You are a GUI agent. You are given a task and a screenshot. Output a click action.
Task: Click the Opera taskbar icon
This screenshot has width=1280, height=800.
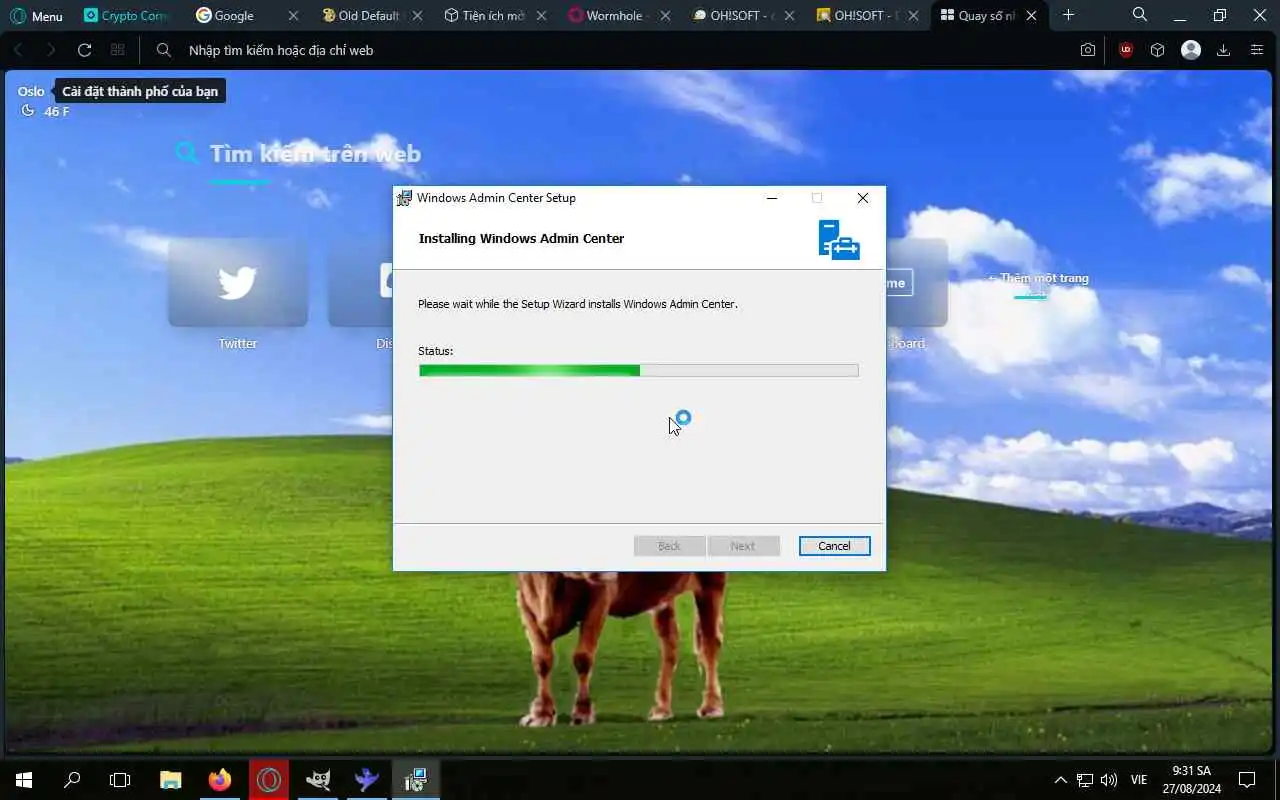[x=269, y=780]
